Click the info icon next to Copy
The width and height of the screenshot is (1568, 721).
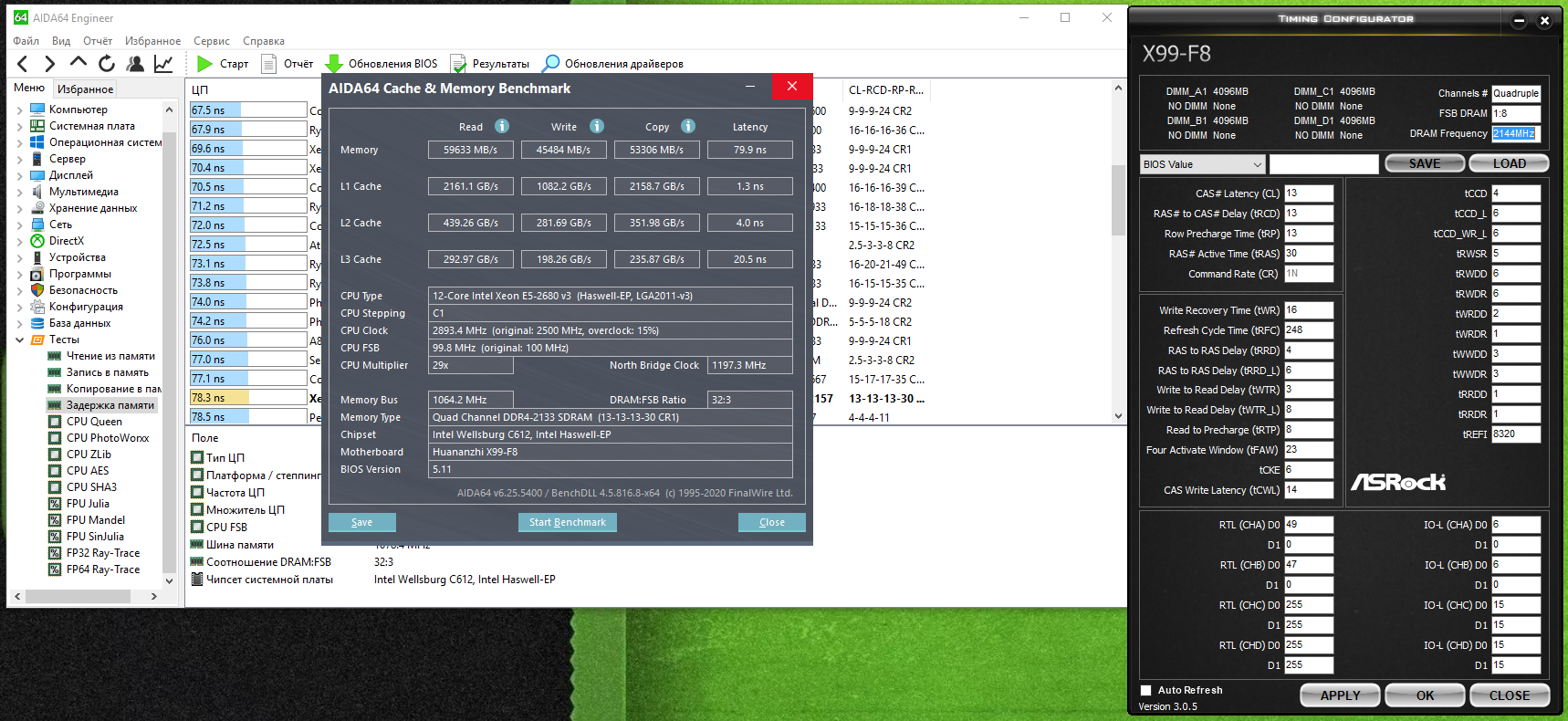point(688,126)
